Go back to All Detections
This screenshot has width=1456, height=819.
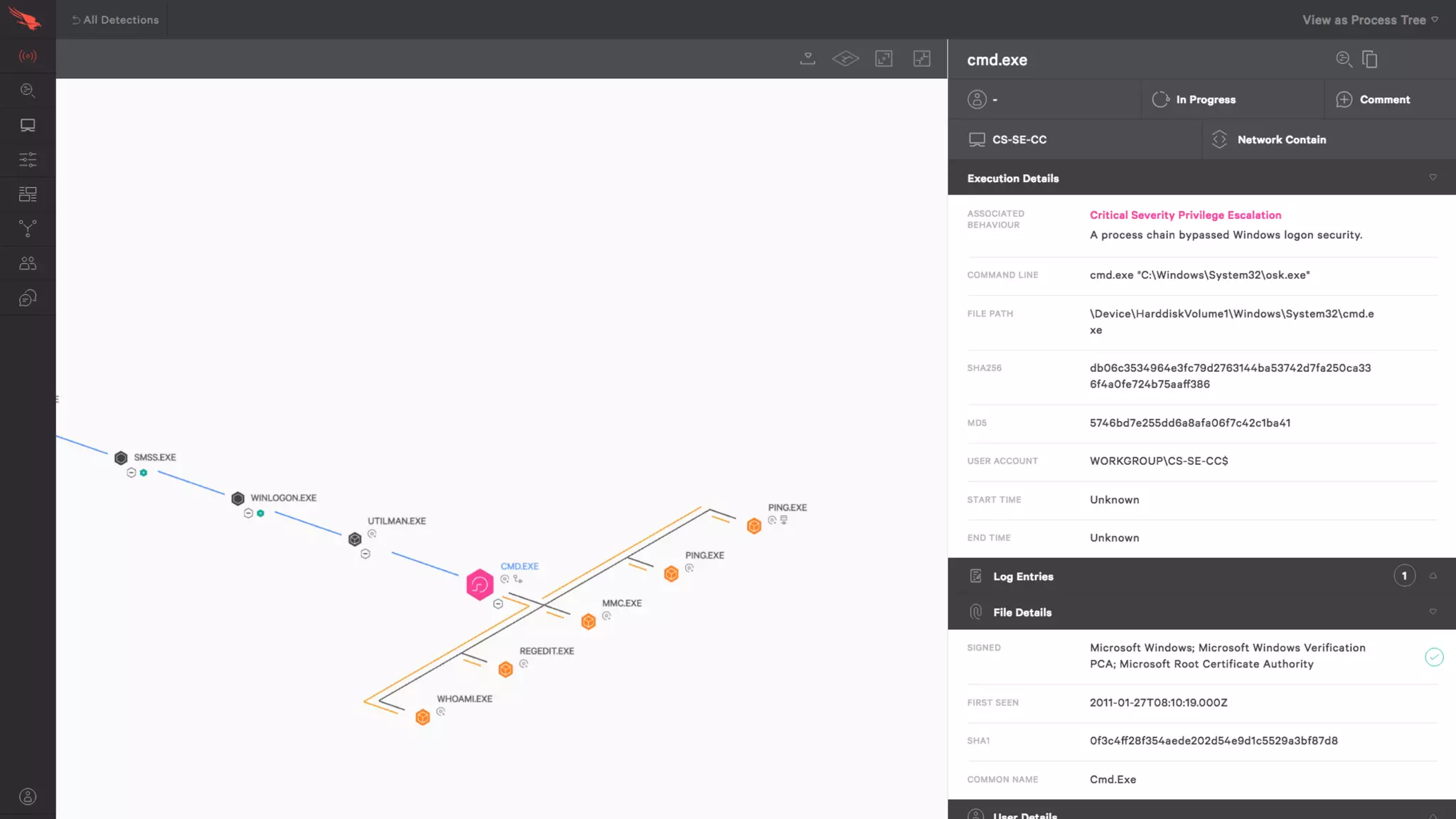pyautogui.click(x=115, y=20)
